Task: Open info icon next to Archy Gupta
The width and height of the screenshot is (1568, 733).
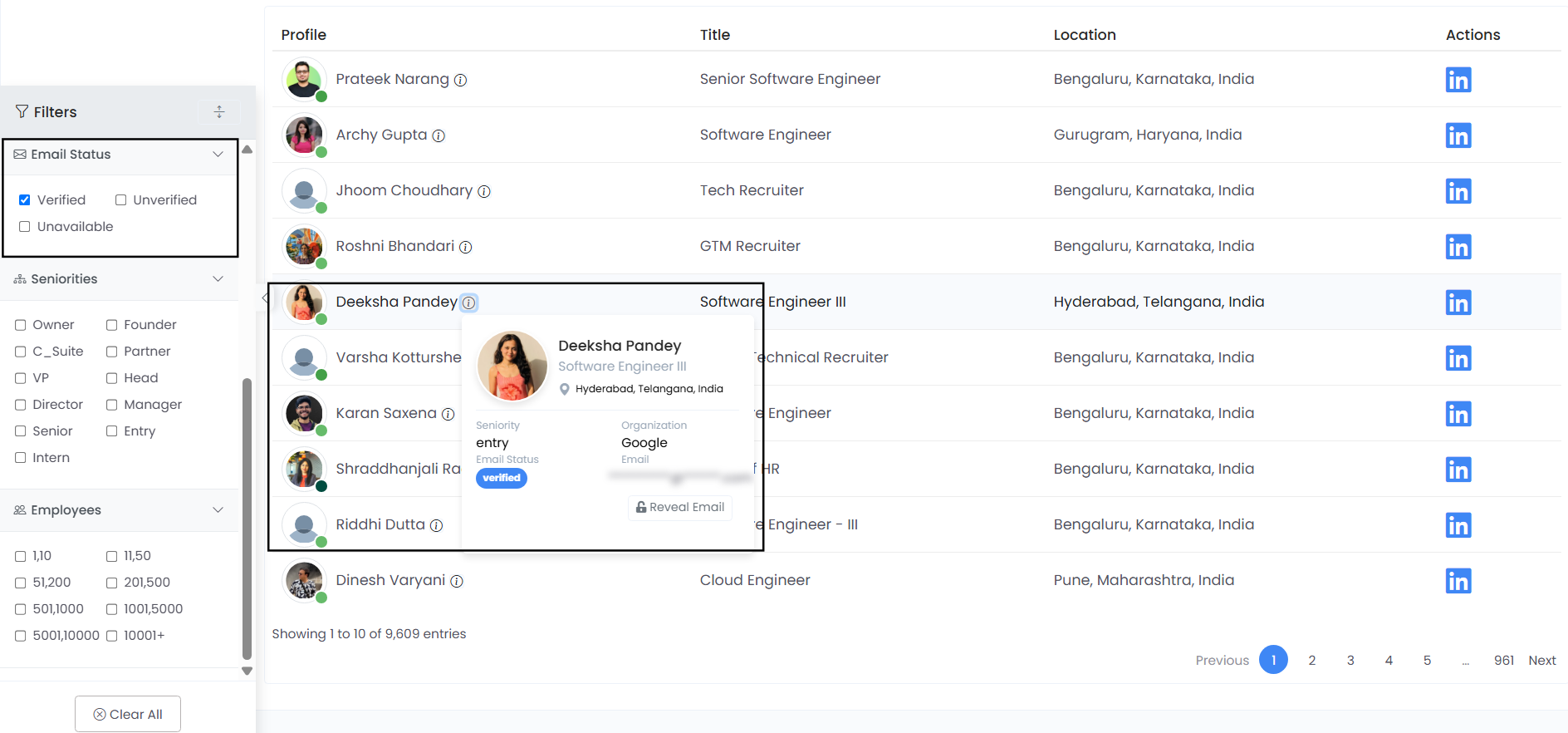Action: (x=439, y=135)
